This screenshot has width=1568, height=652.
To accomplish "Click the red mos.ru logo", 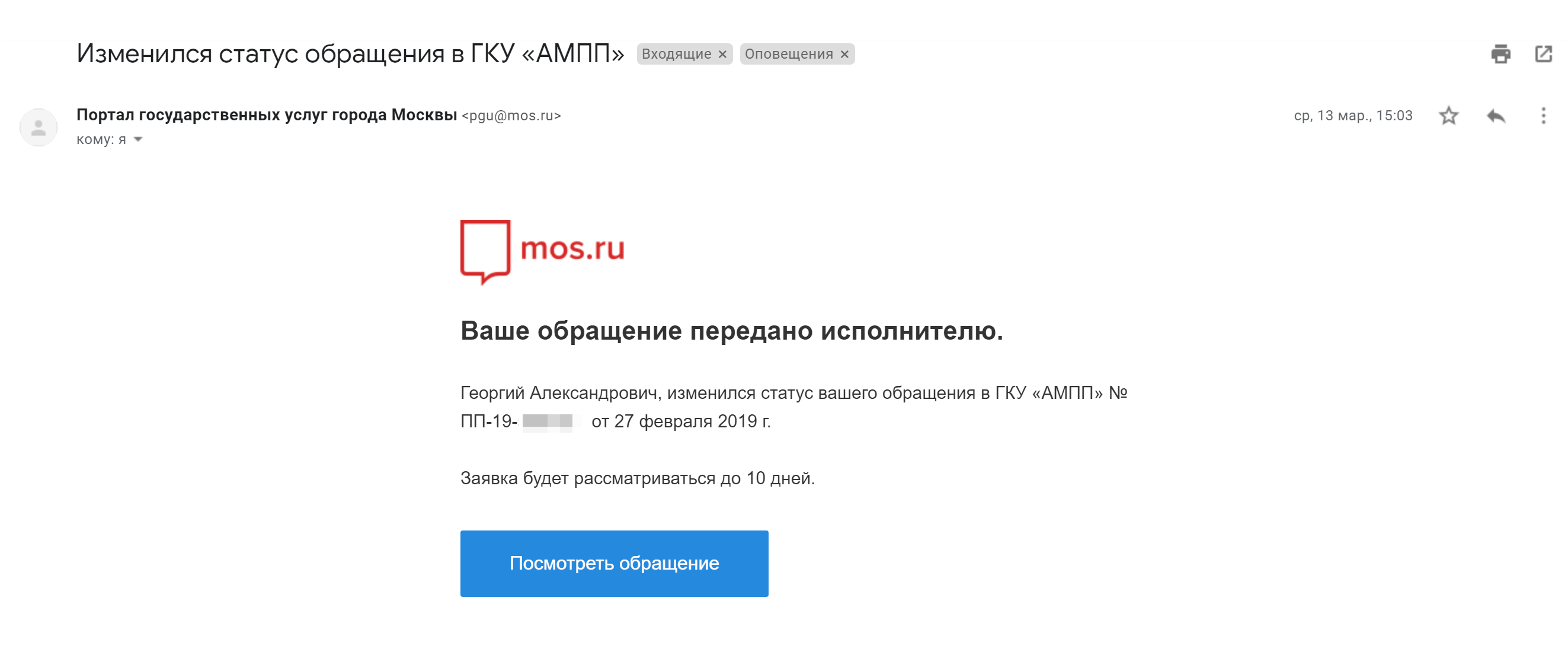I will pos(542,251).
